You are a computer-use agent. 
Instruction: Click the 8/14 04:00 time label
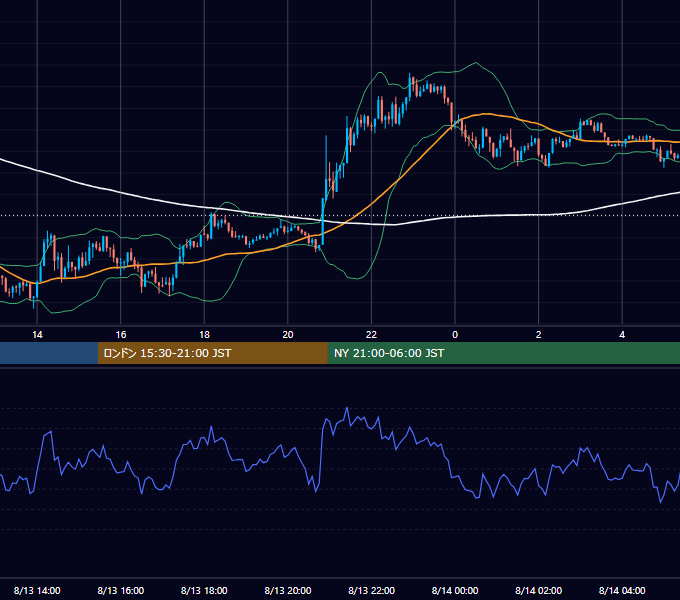(x=622, y=590)
